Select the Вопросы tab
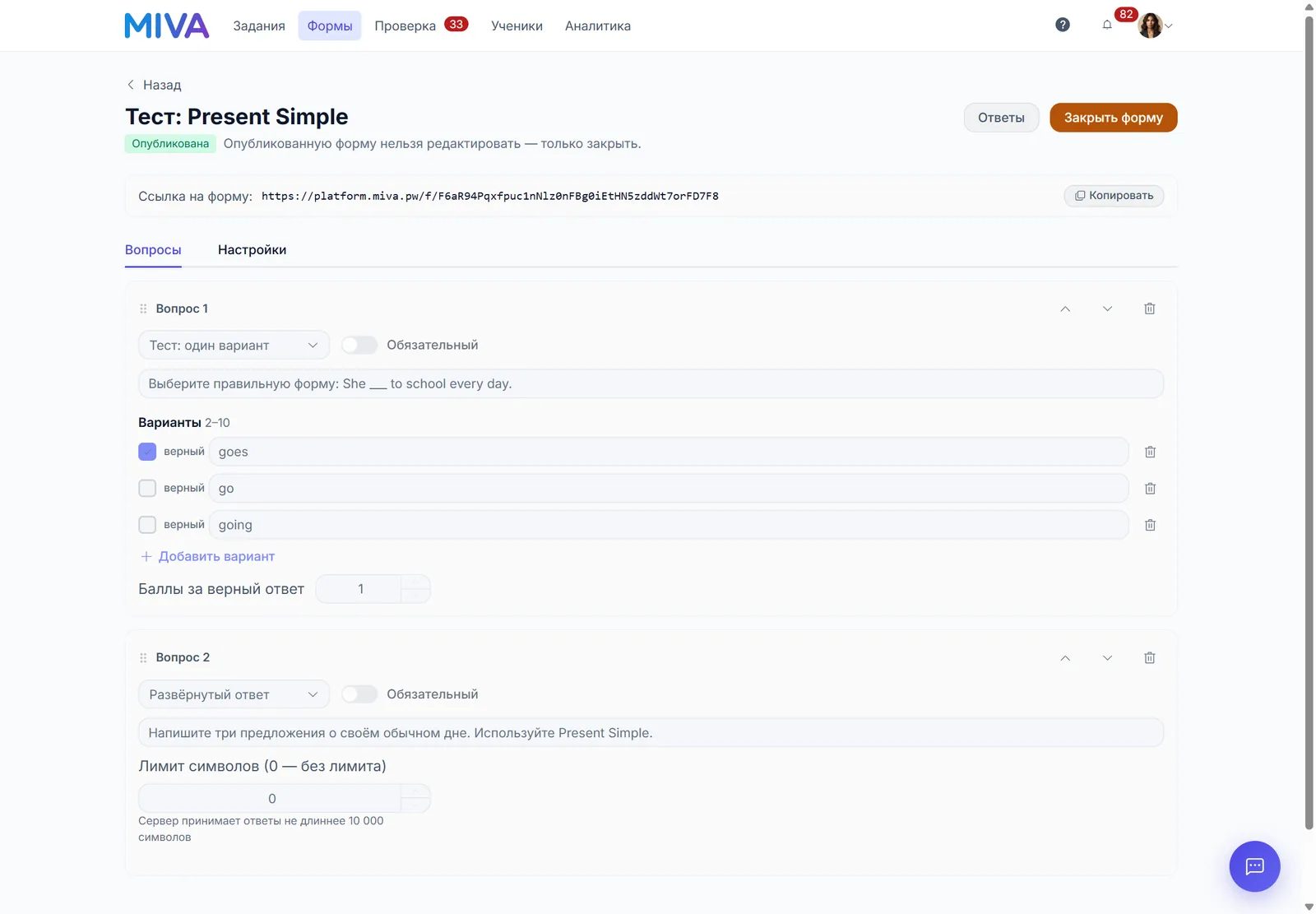Screen dimensions: 1316x914 pyautogui.click(x=153, y=249)
